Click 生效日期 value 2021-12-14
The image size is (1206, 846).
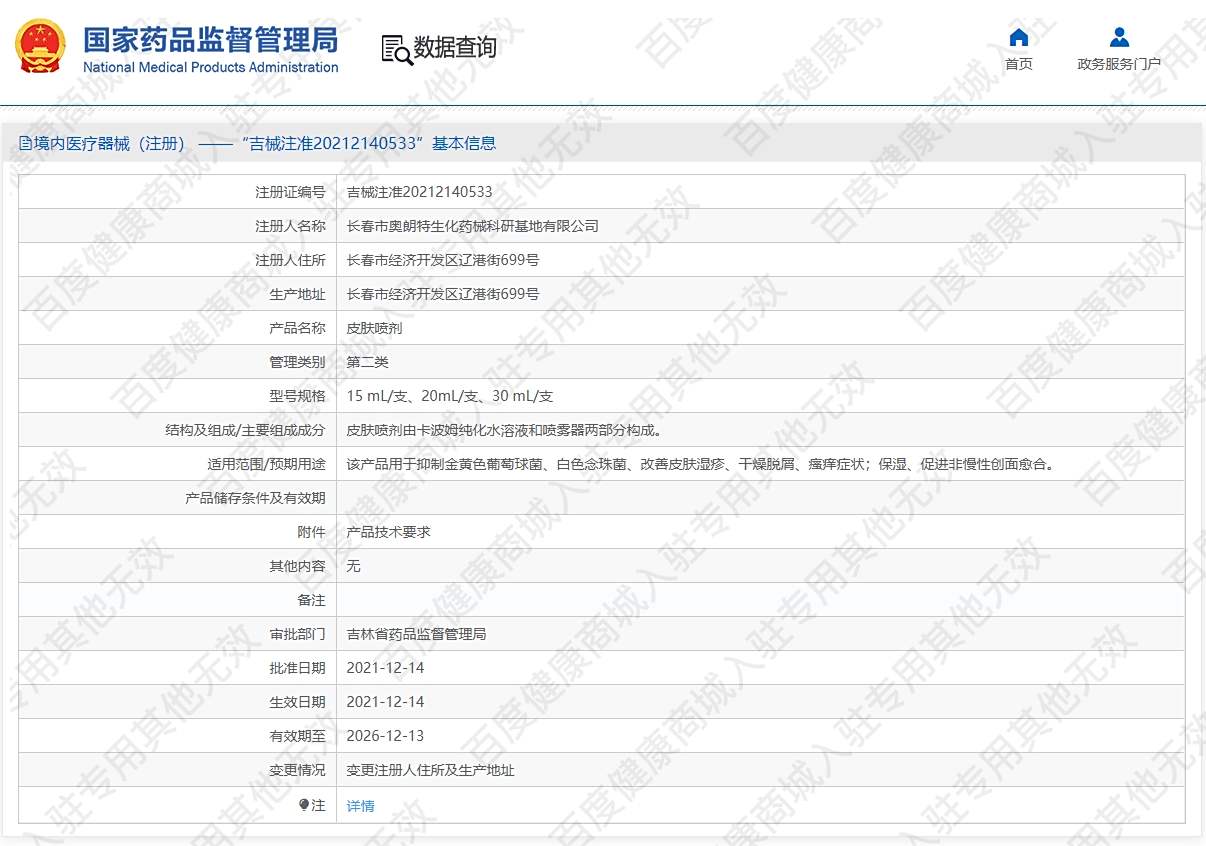pos(385,702)
